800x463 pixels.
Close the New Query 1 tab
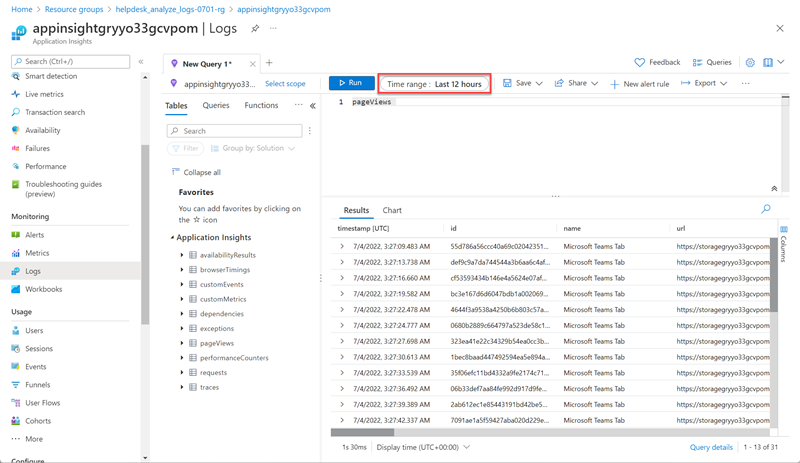pyautogui.click(x=253, y=64)
